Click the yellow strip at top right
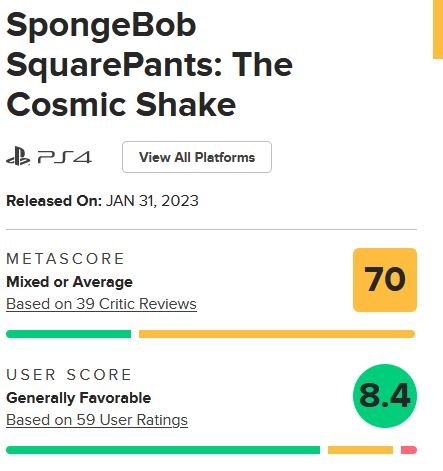Viewport: 443px width, 471px height. click(438, 29)
